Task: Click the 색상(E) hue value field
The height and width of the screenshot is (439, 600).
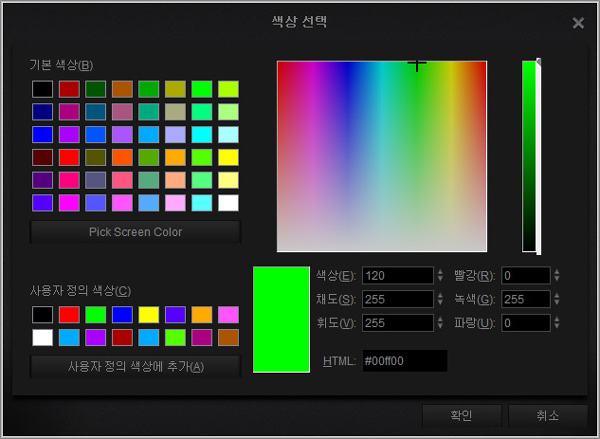Action: click(398, 276)
